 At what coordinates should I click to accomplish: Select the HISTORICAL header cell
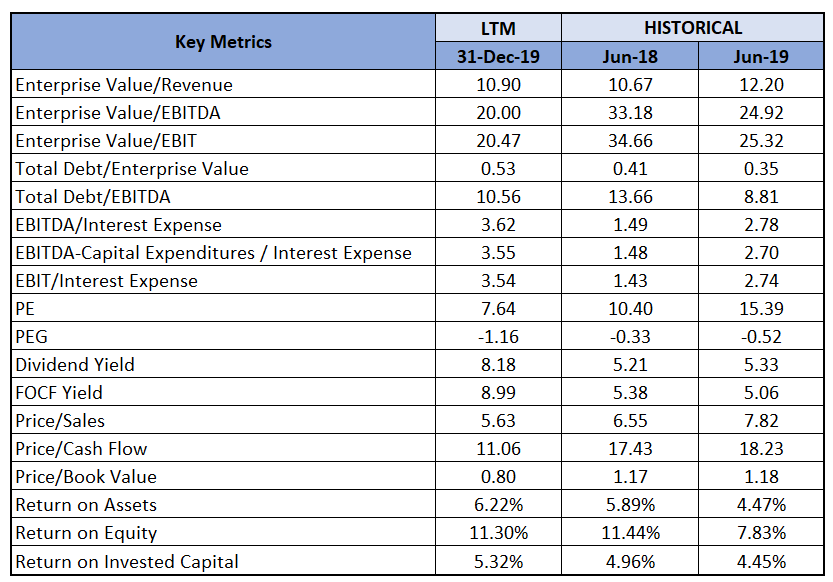[x=693, y=28]
